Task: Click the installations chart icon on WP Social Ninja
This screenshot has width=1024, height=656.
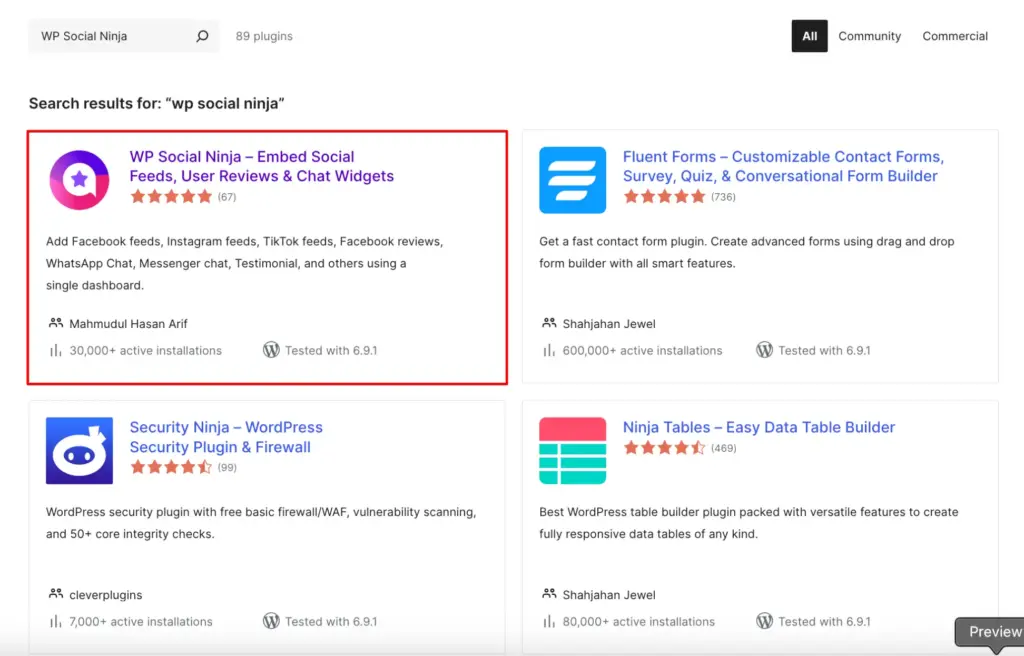Action: pos(53,351)
